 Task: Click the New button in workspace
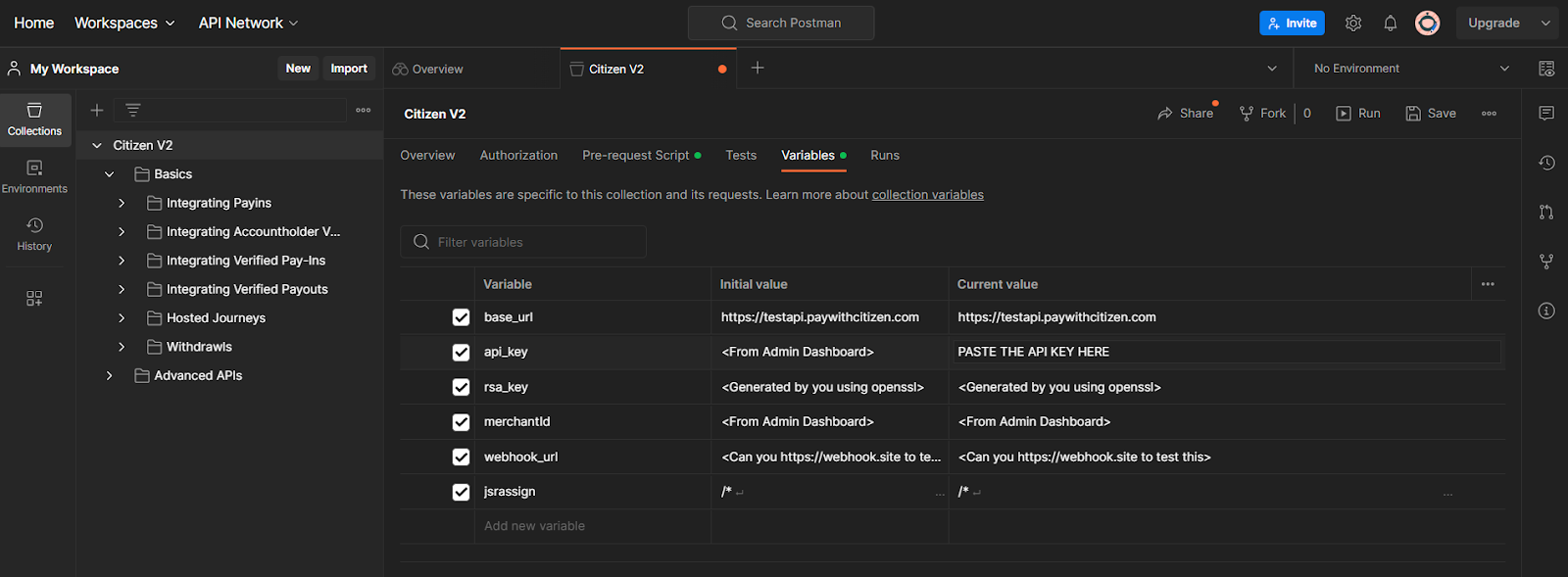coord(298,69)
